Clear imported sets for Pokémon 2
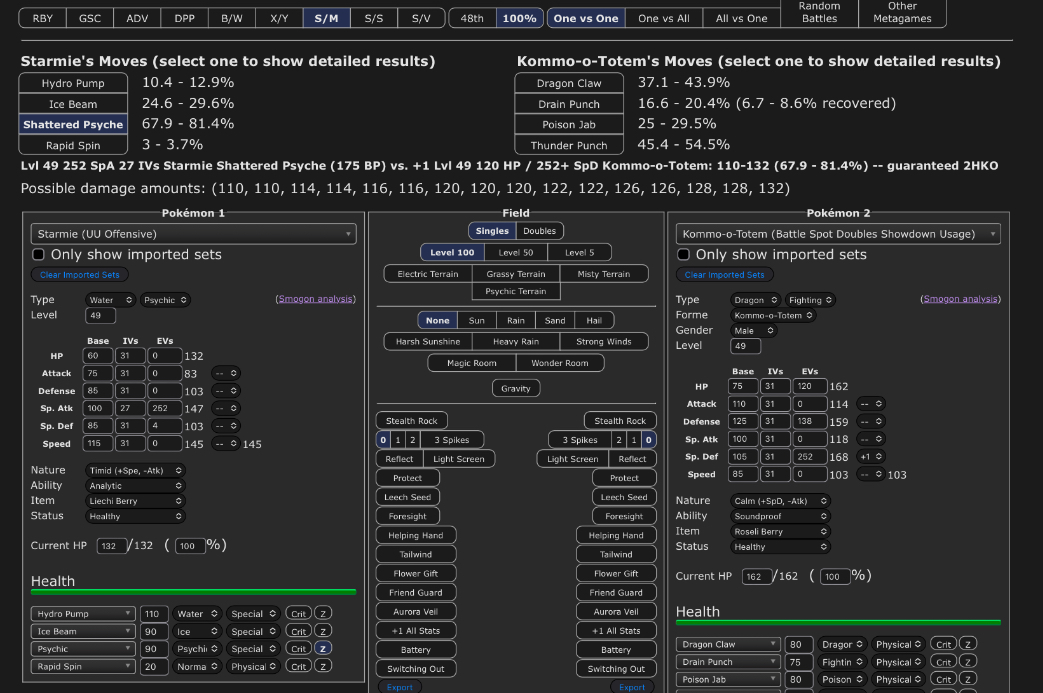This screenshot has width=1043, height=693. click(x=724, y=275)
